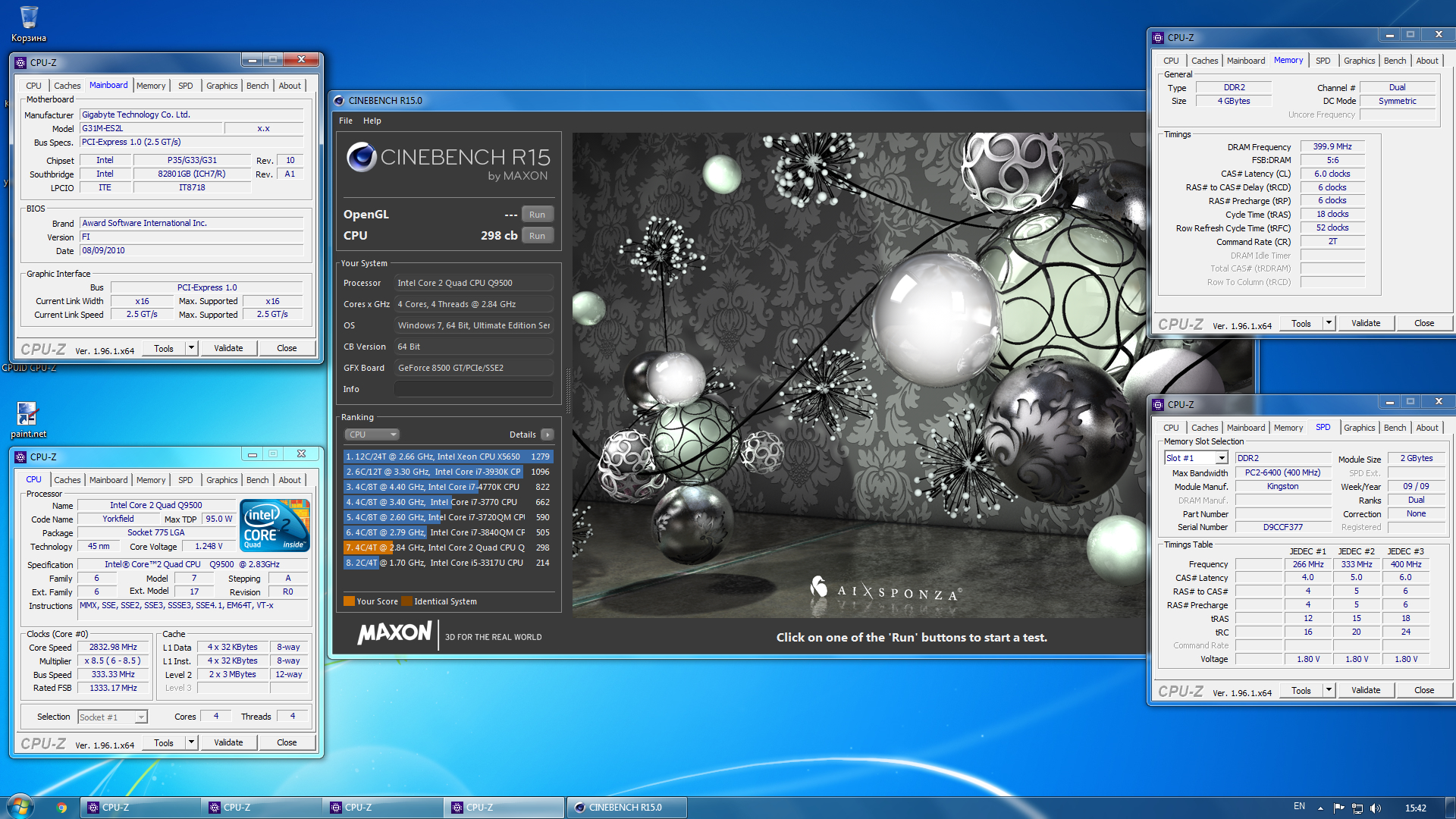Open Action Center flag tray icon
This screenshot has width=1456, height=819.
pyautogui.click(x=1338, y=808)
